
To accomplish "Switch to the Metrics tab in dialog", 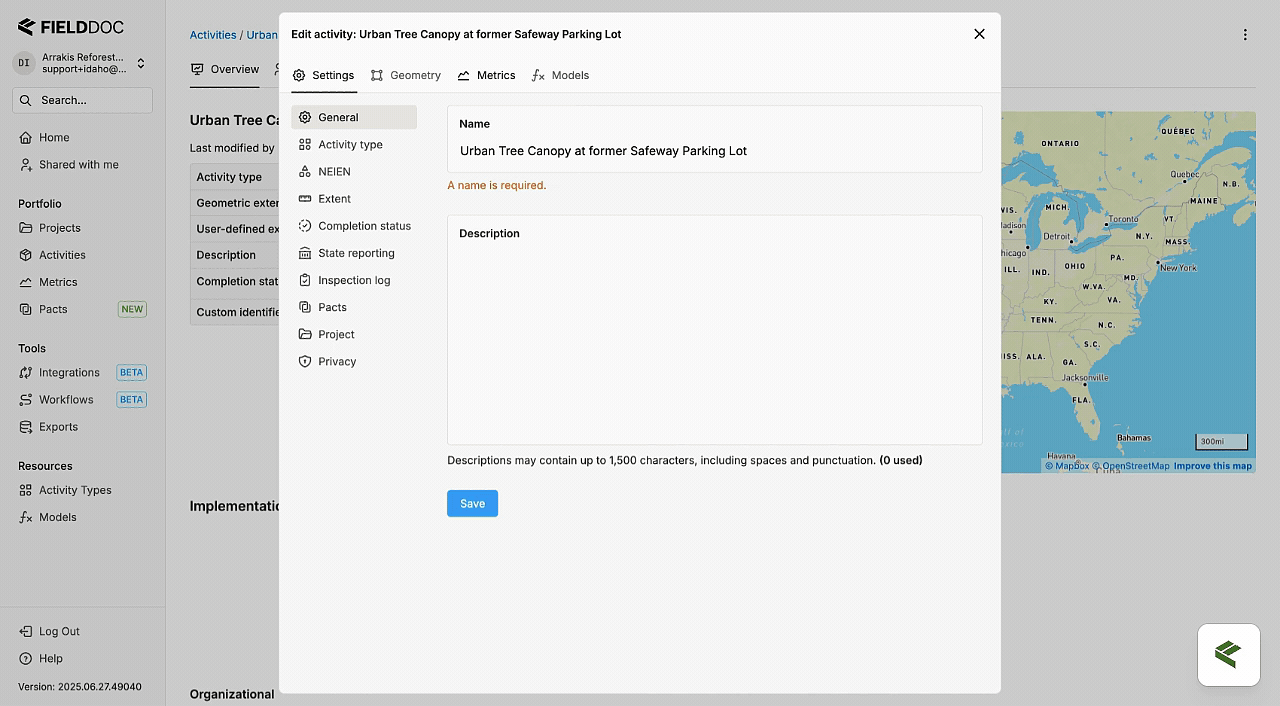I will tap(486, 76).
